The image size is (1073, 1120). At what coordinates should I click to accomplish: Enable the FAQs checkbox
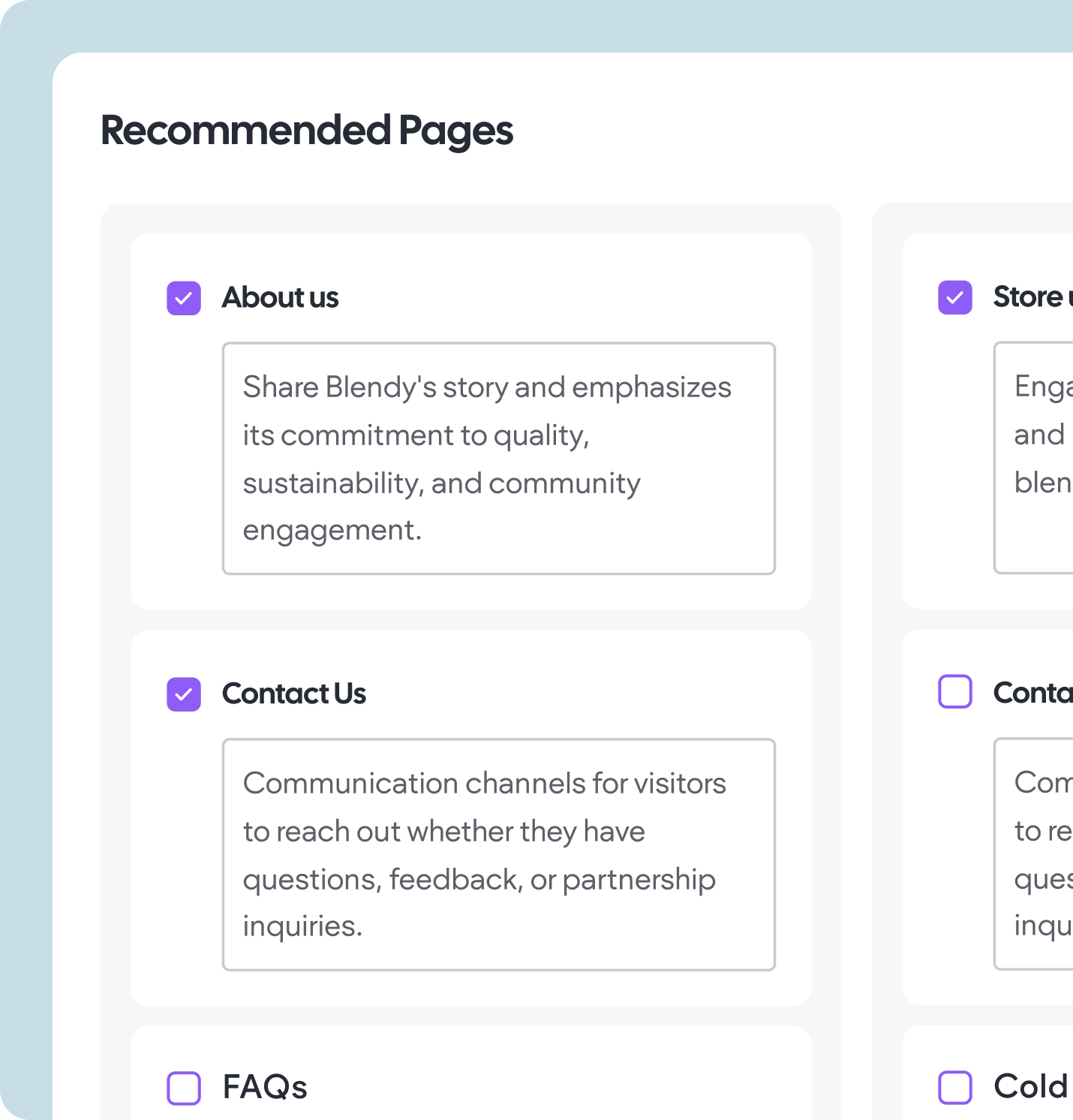(x=184, y=1088)
